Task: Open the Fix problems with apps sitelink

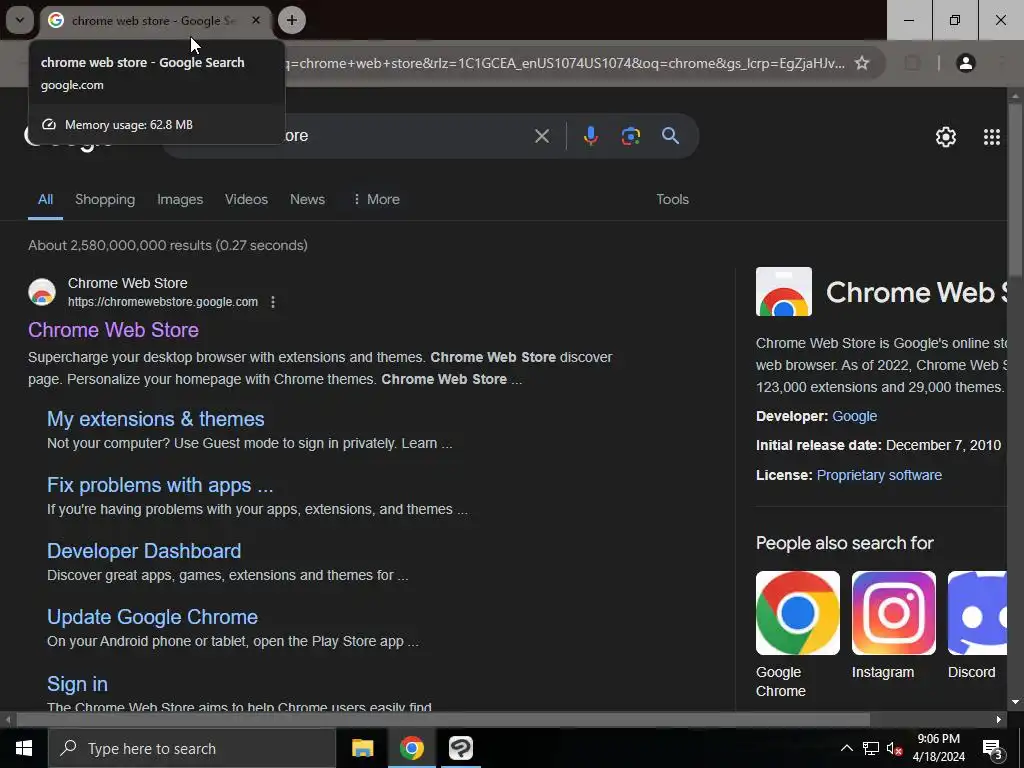Action: click(160, 485)
